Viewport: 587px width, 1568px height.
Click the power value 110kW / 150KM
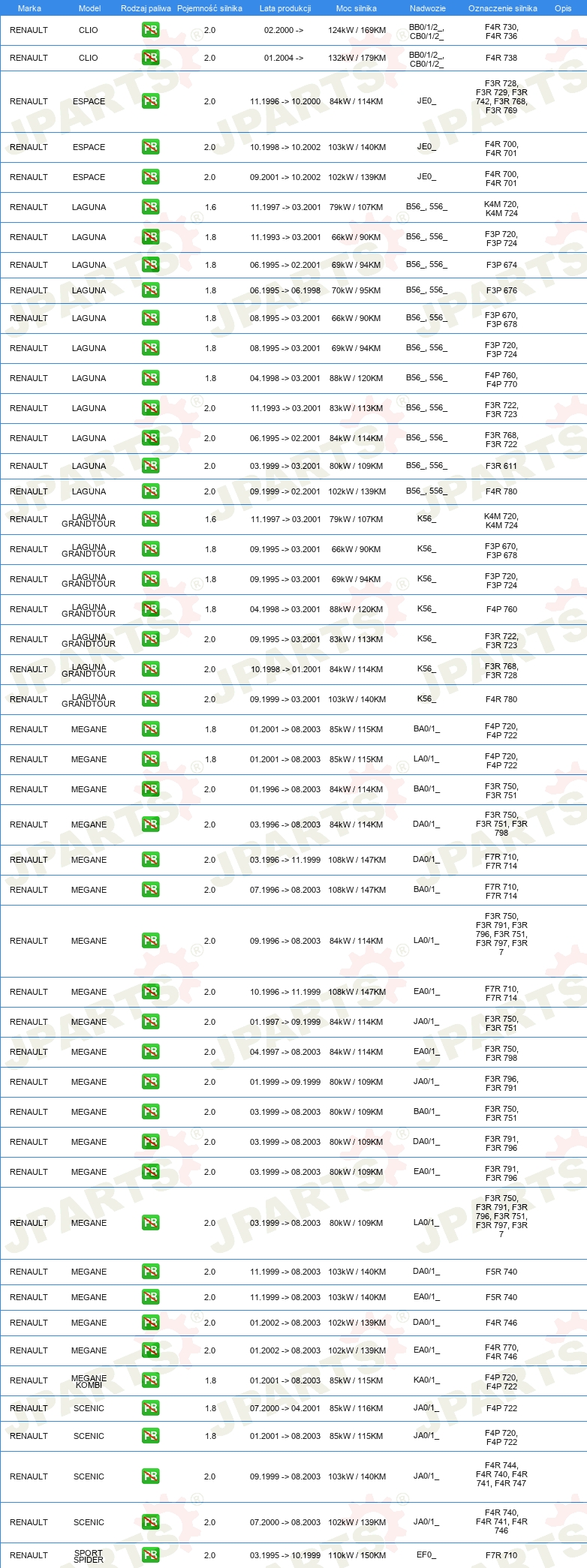click(357, 1555)
